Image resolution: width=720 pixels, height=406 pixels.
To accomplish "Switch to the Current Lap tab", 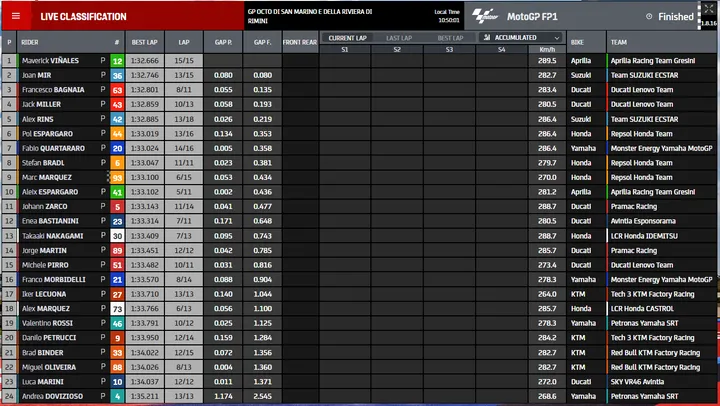I will coord(347,38).
